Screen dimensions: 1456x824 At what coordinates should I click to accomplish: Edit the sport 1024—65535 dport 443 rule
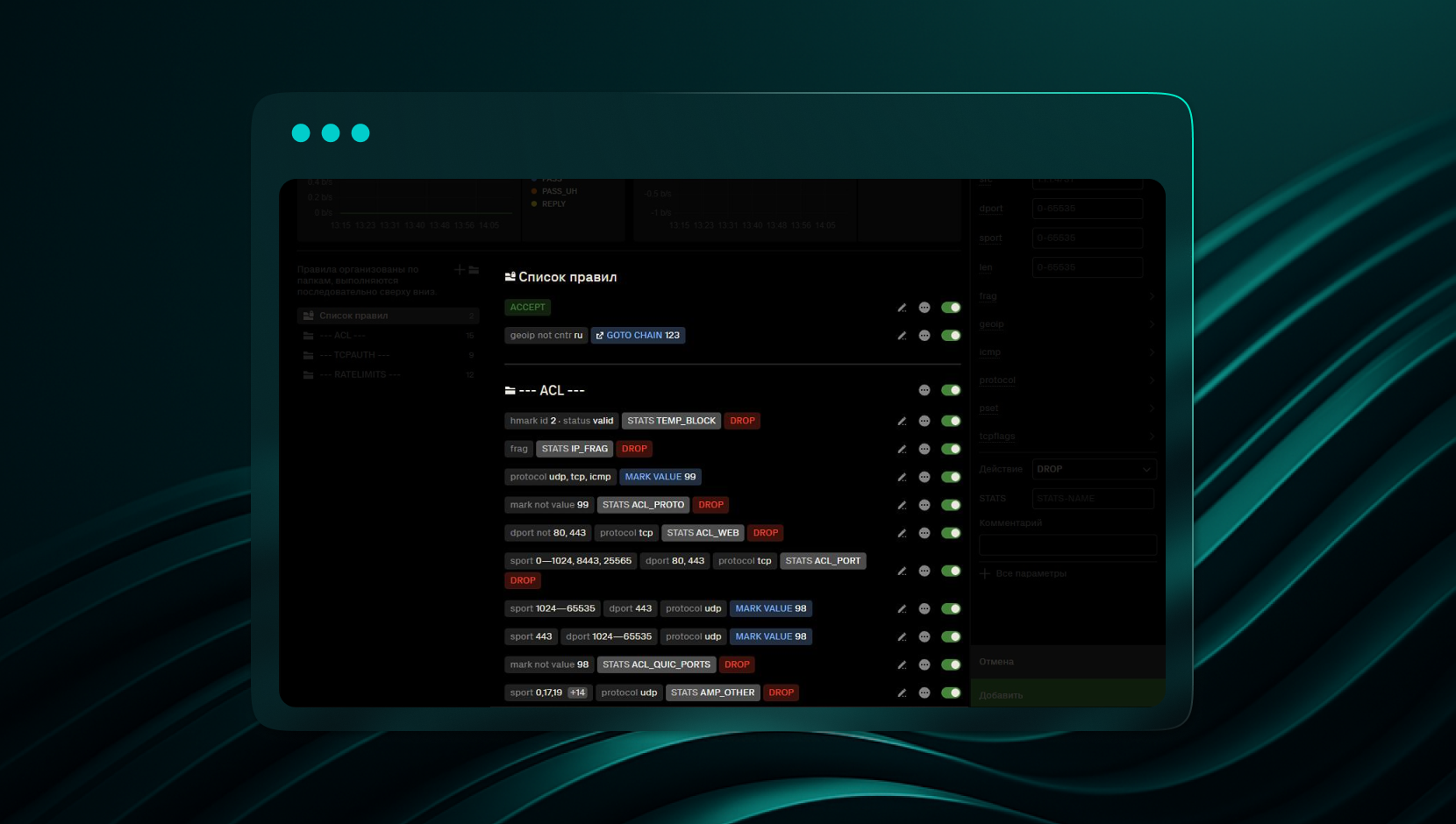[902, 608]
